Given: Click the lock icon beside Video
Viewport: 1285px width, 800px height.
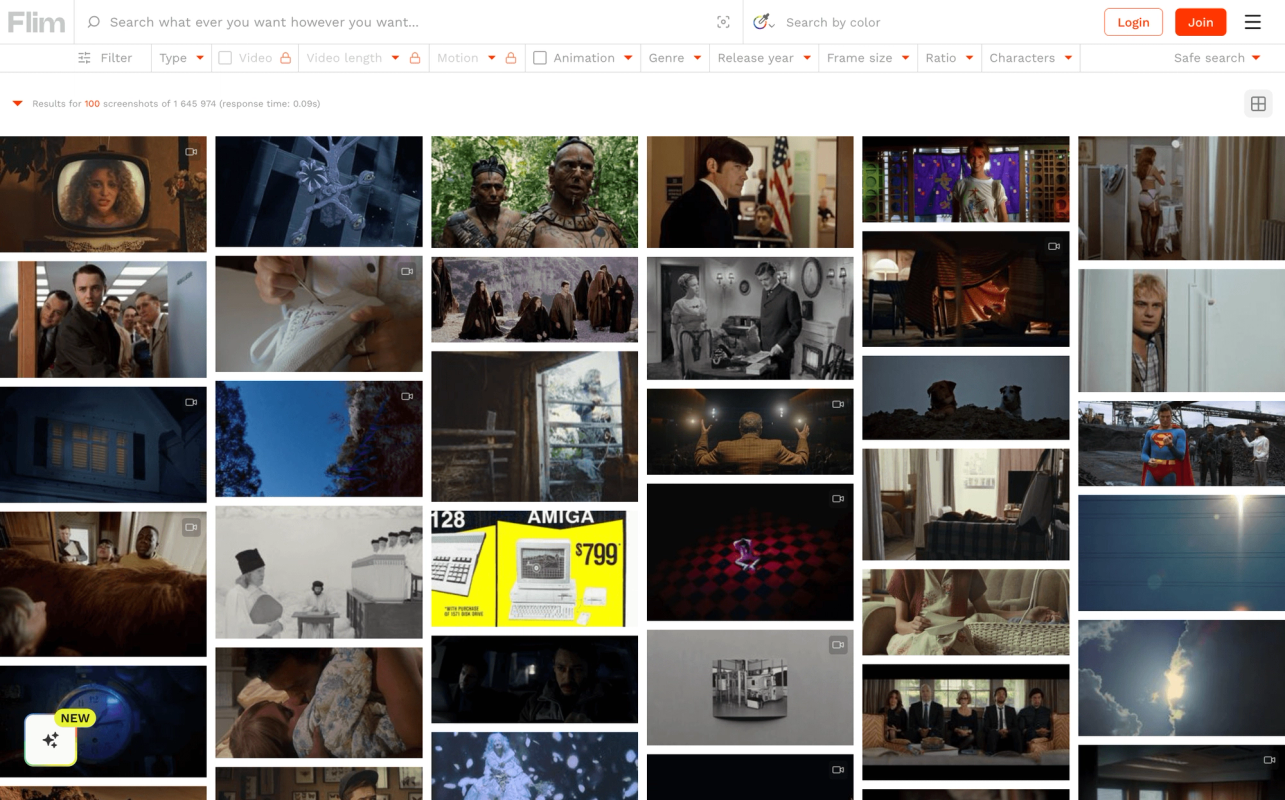Looking at the screenshot, I should [286, 58].
